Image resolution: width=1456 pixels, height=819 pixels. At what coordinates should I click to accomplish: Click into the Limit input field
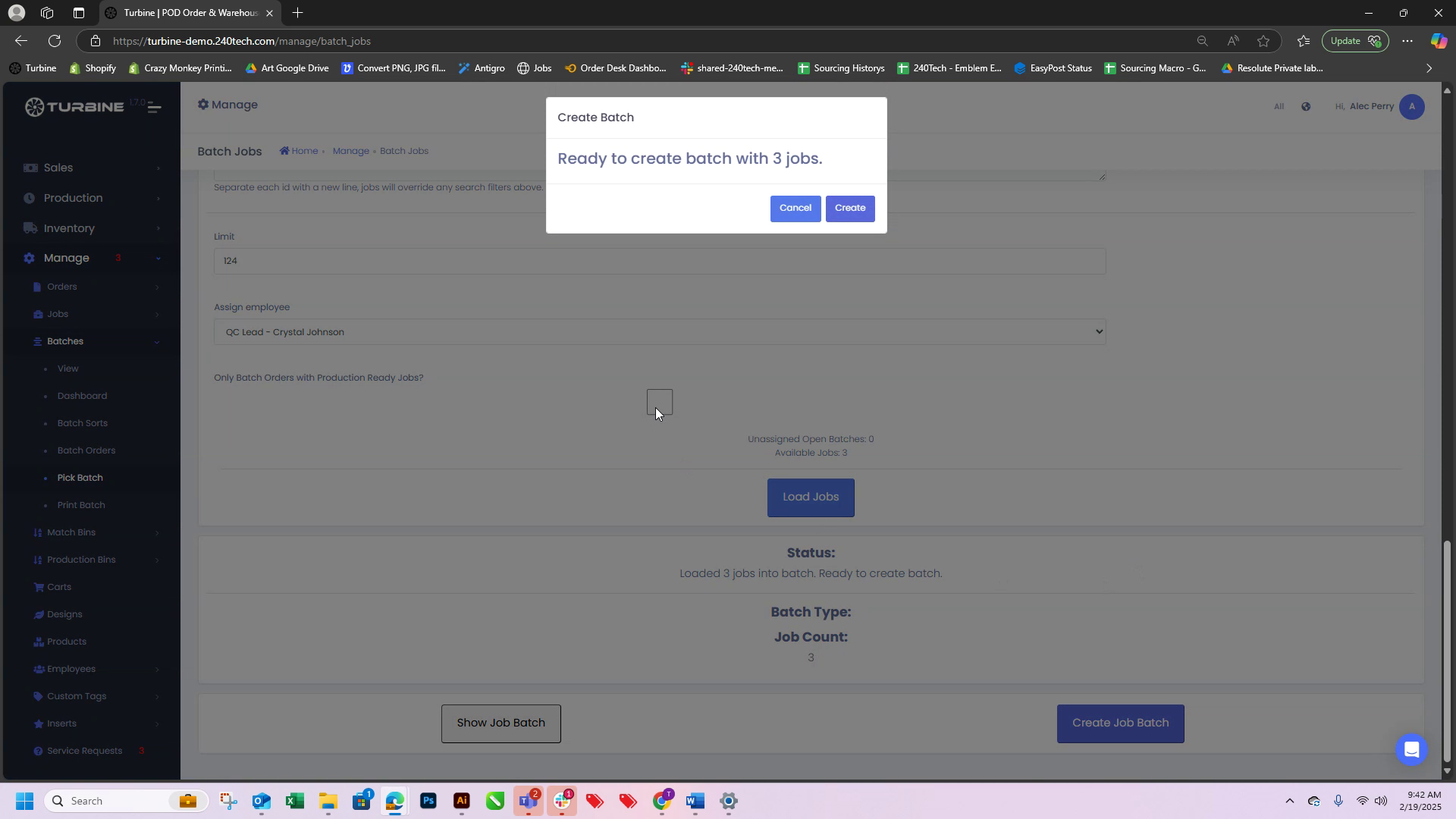click(x=659, y=262)
